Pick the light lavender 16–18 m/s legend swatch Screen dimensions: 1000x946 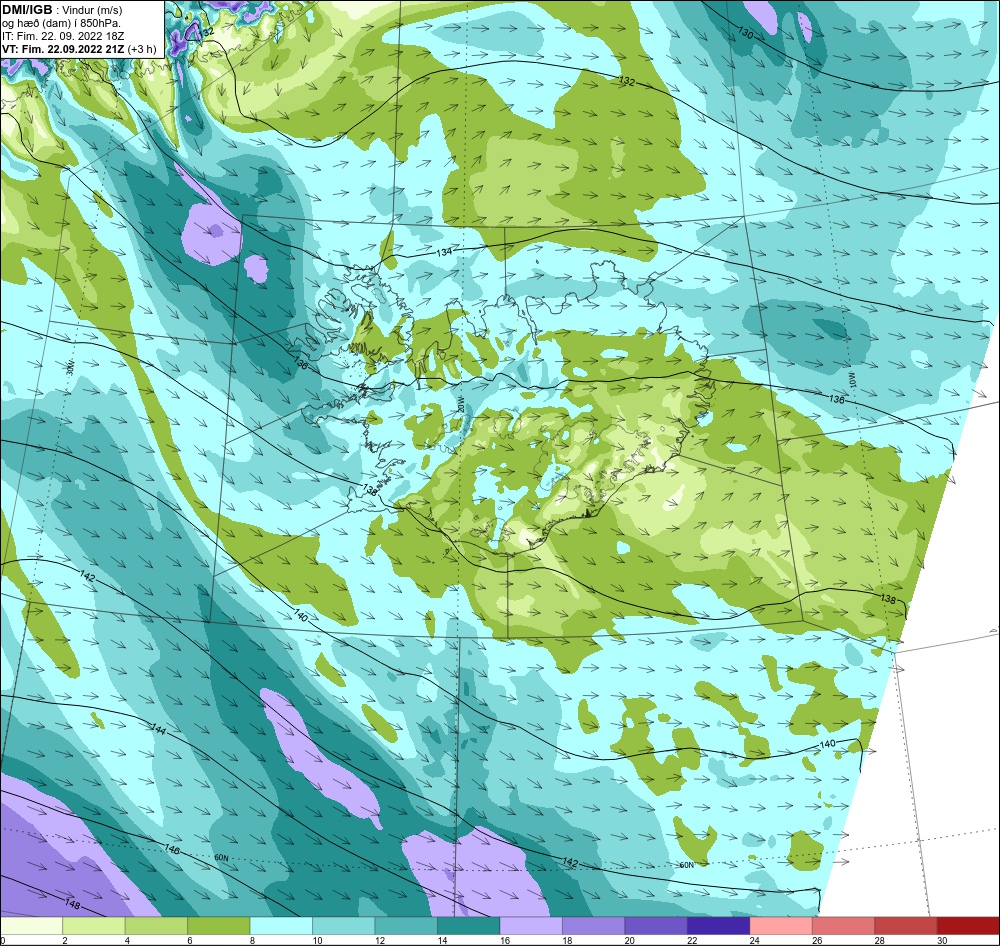click(x=531, y=926)
